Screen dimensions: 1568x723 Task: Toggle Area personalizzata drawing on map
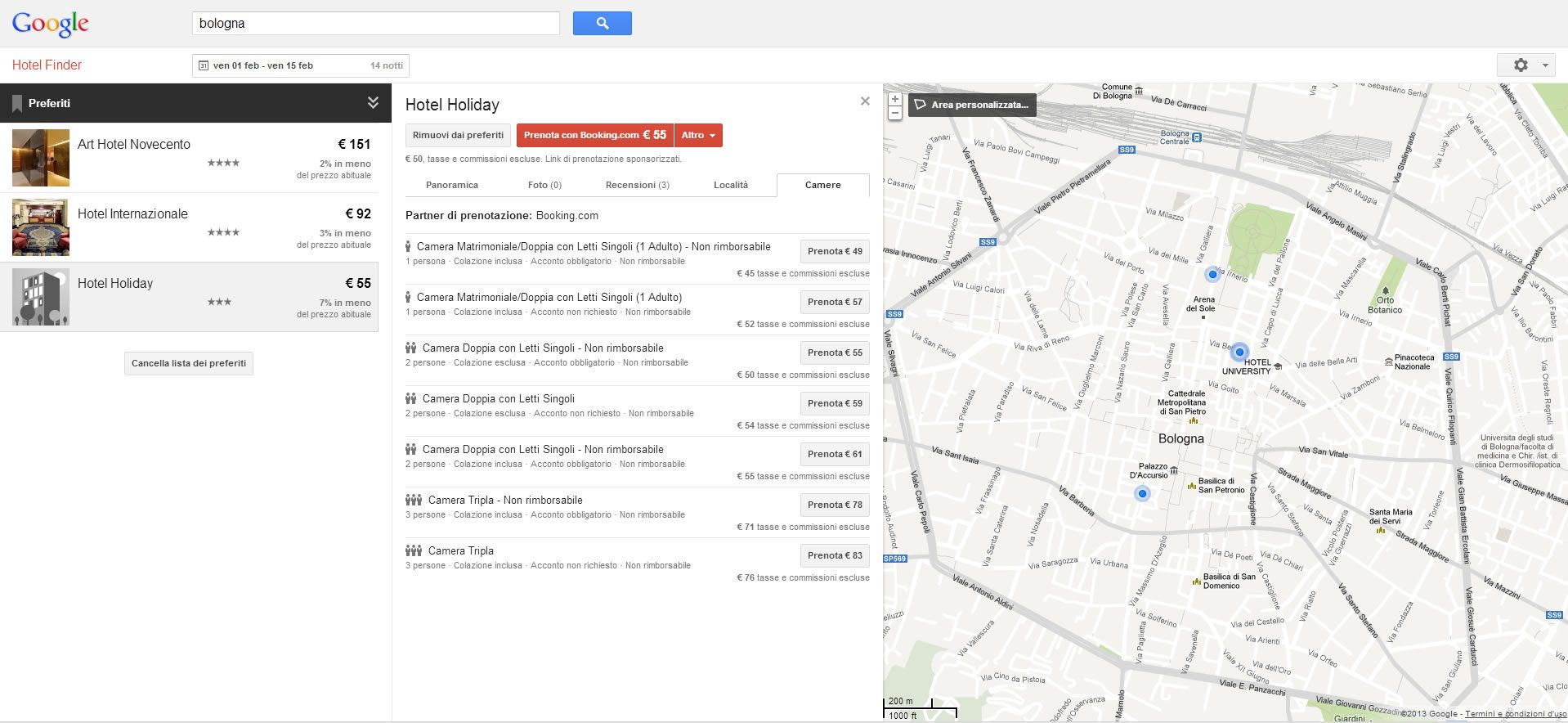point(972,105)
